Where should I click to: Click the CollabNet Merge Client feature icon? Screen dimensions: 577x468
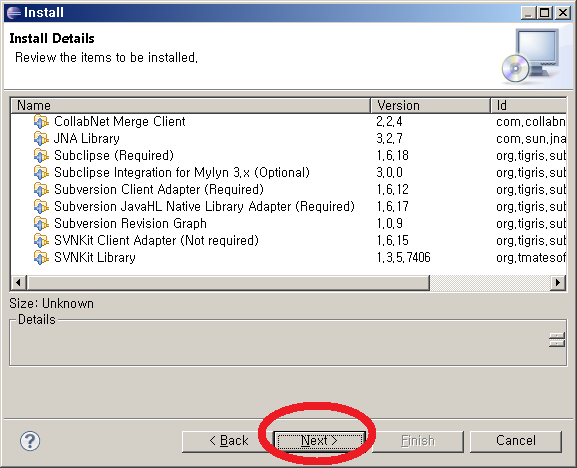(x=41, y=121)
